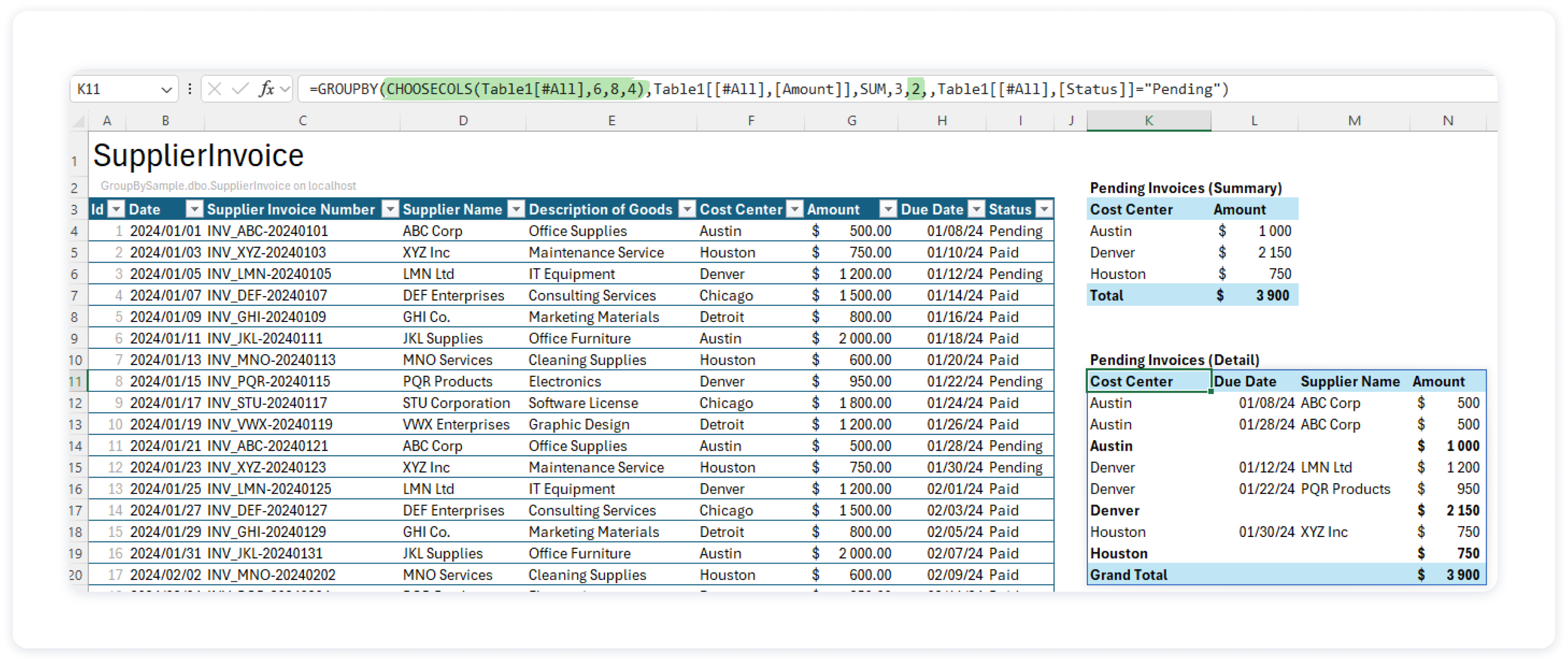Open the Name Box dropdown arrow
The width and height of the screenshot is (1568, 663).
(x=166, y=89)
